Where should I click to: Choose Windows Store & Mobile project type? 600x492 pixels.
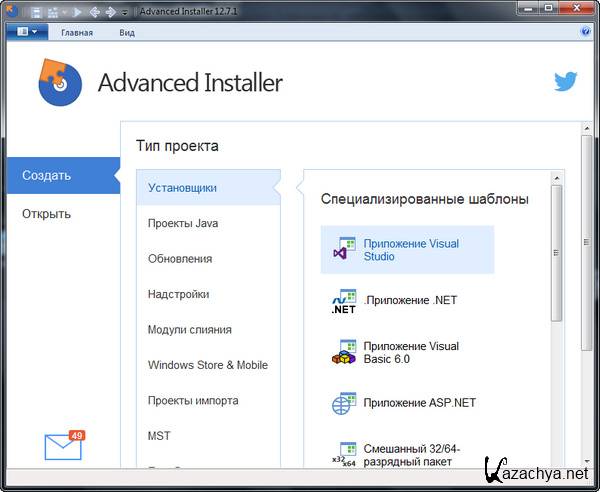(208, 365)
